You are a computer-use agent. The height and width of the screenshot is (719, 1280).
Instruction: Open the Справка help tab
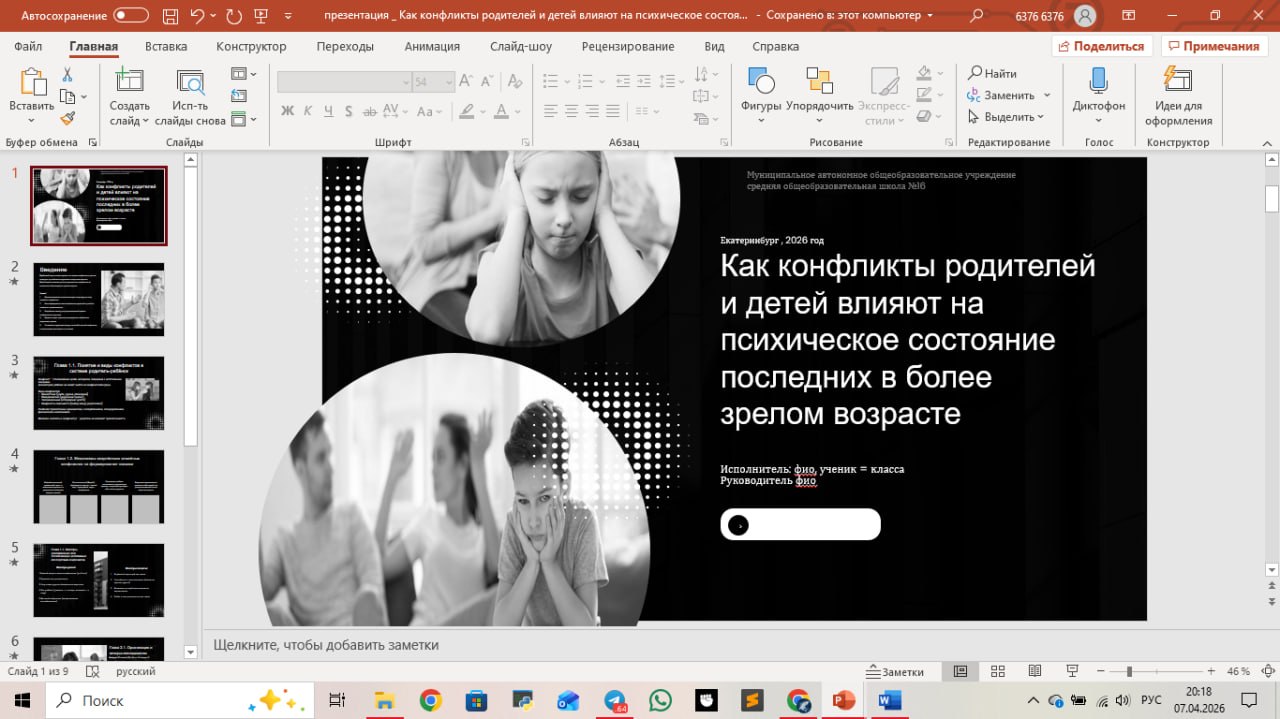[775, 46]
